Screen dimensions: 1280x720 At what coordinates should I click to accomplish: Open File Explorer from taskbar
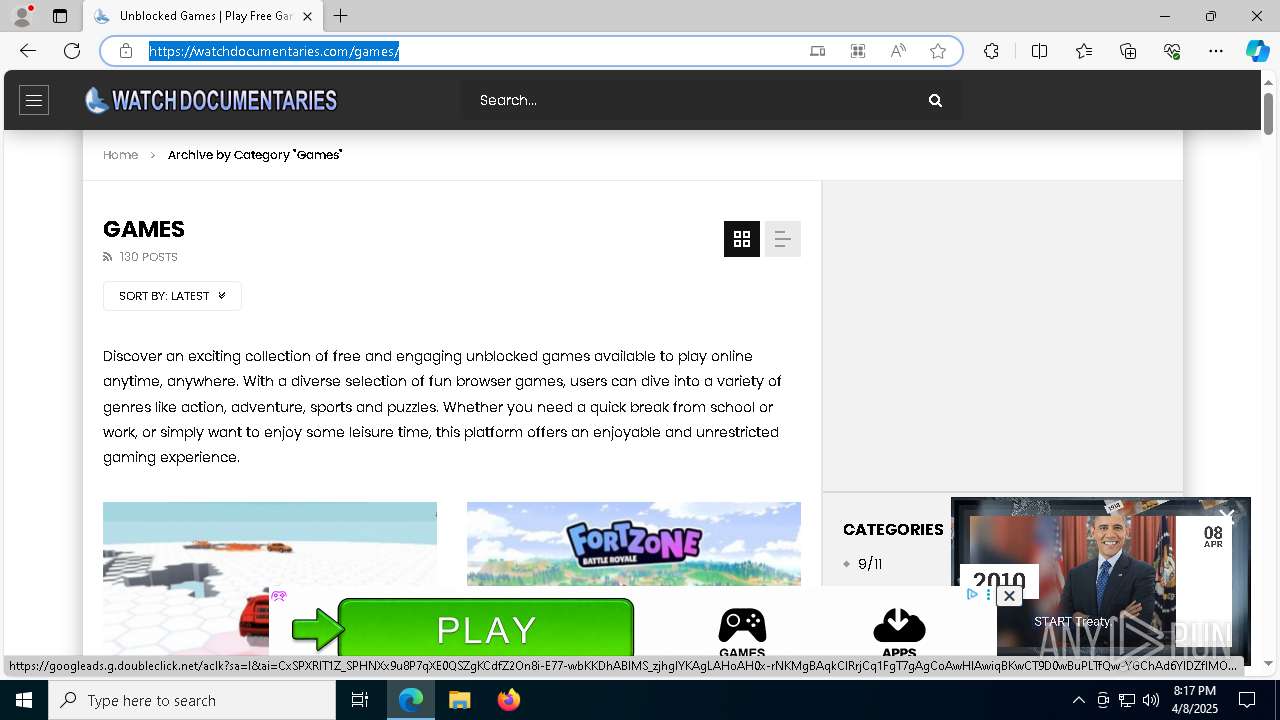tap(460, 700)
